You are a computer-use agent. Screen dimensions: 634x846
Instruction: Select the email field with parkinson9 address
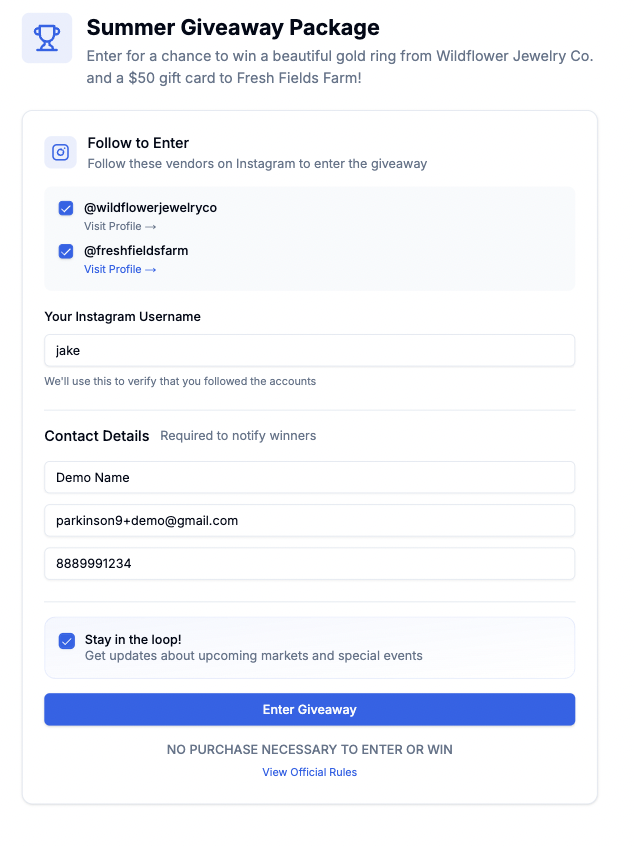(309, 520)
